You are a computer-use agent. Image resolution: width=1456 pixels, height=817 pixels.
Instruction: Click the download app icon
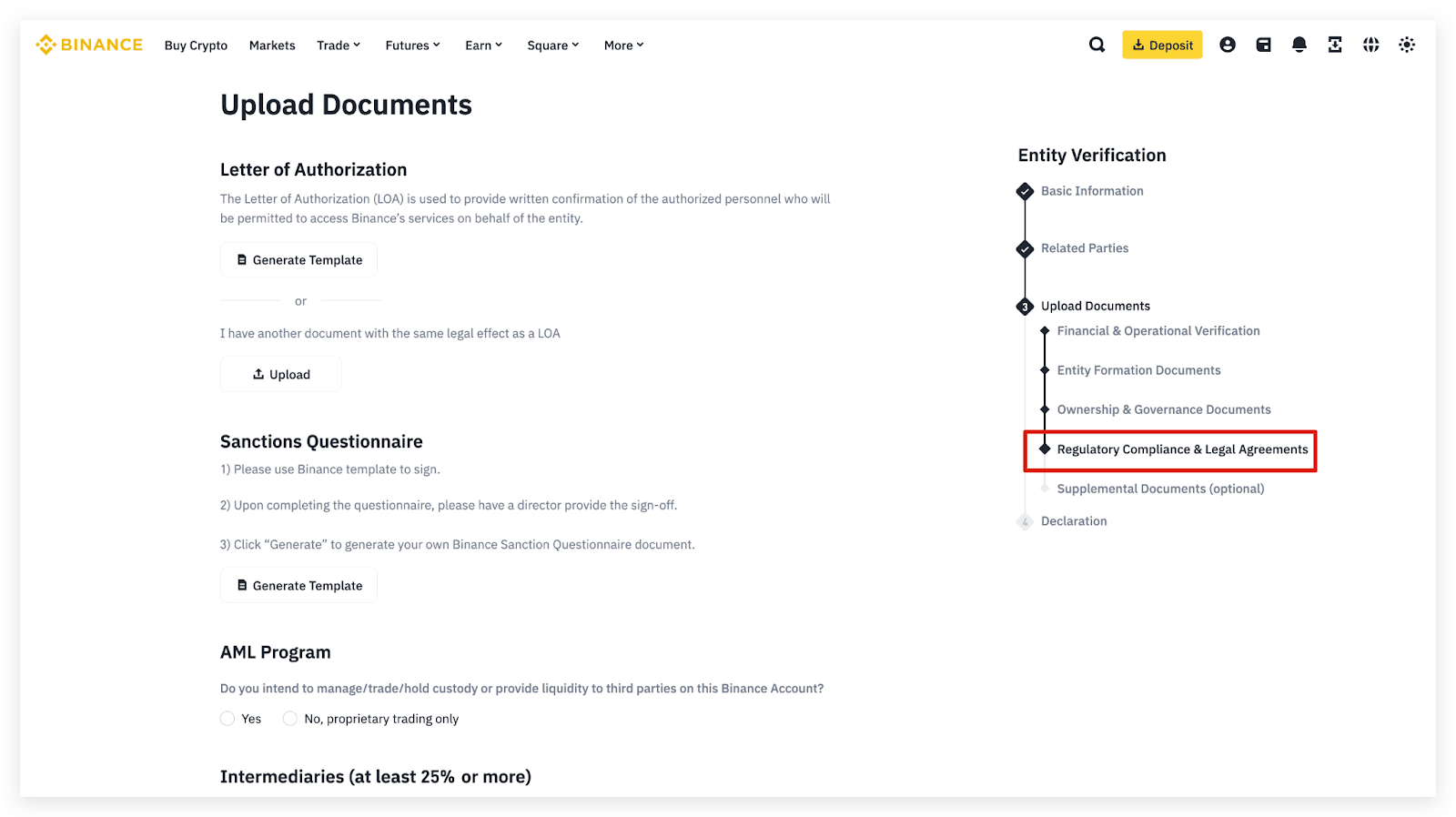pyautogui.click(x=1335, y=45)
